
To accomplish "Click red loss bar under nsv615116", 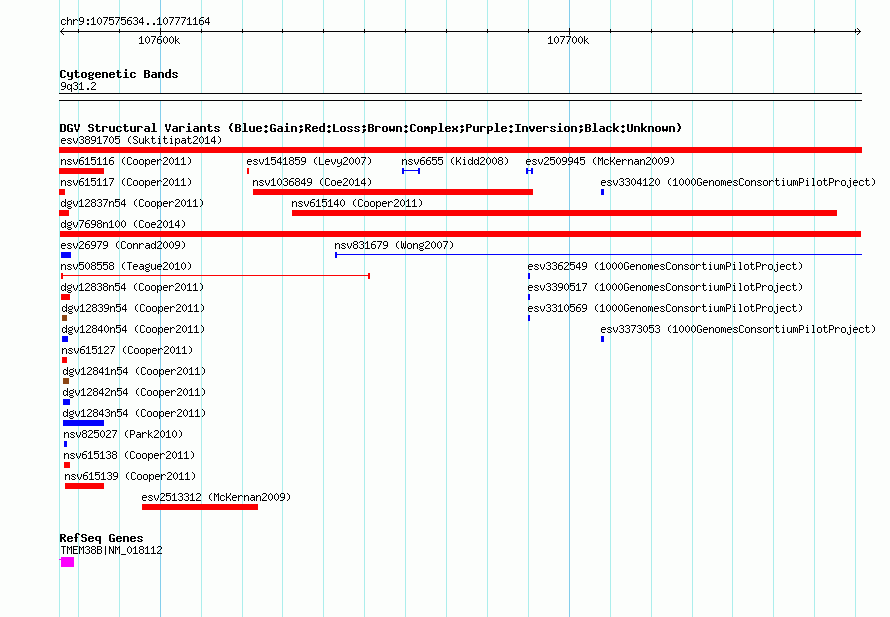I will [82, 171].
